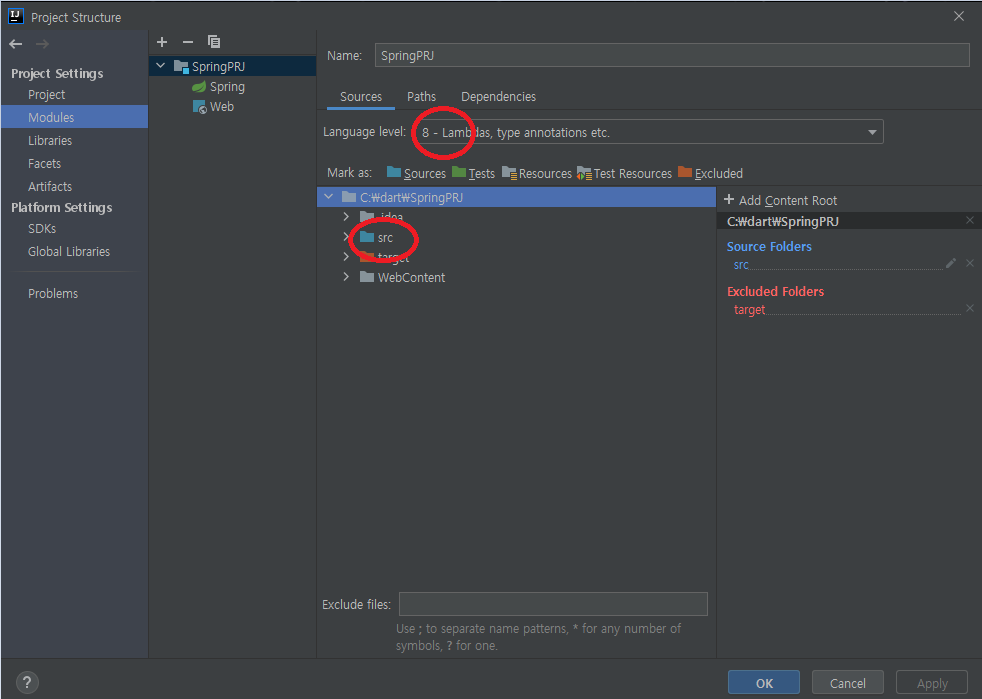The width and height of the screenshot is (982, 699).
Task: Click the Apply button
Action: click(x=932, y=683)
